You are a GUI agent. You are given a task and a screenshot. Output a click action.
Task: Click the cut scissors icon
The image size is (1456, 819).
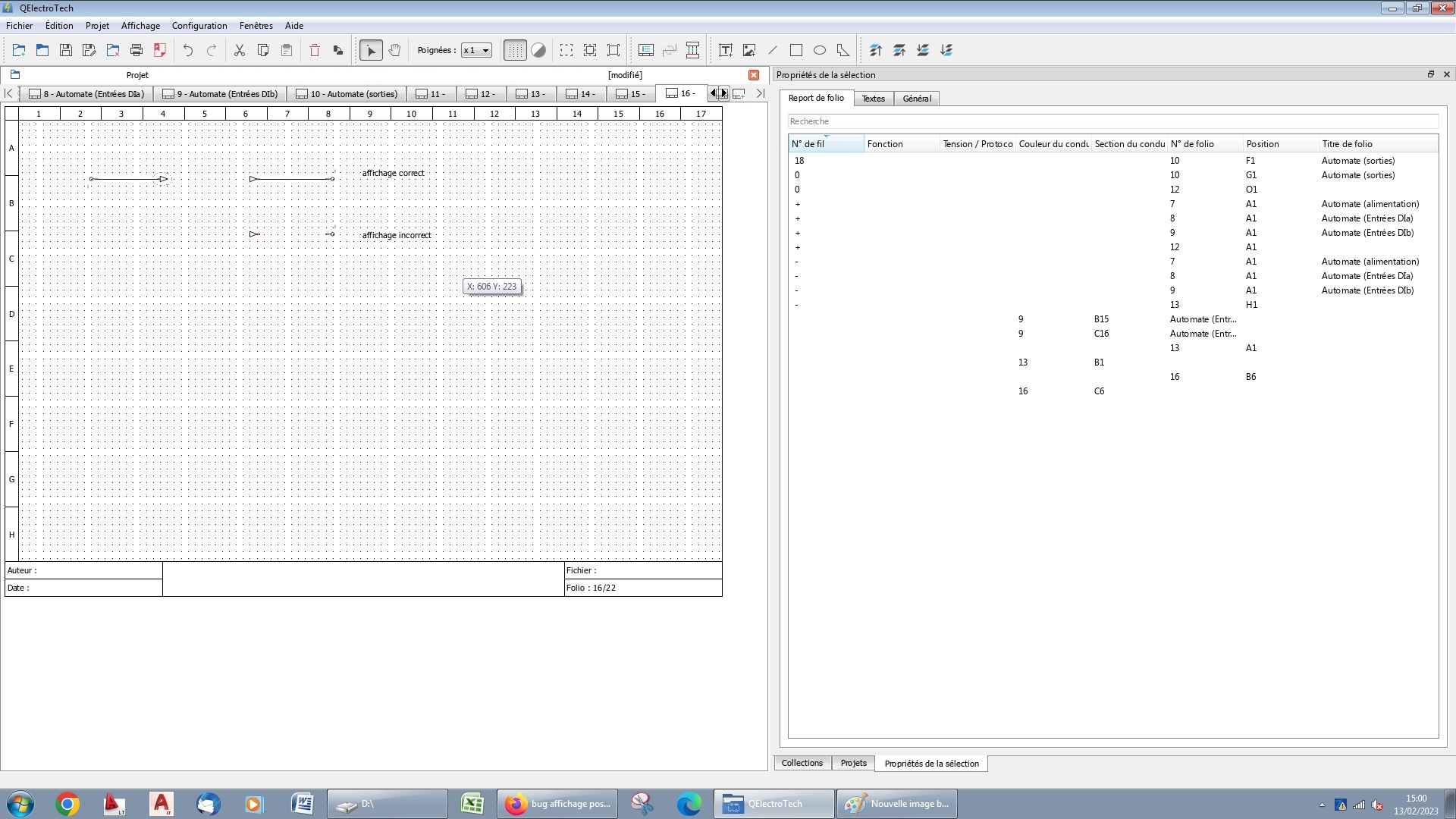240,50
